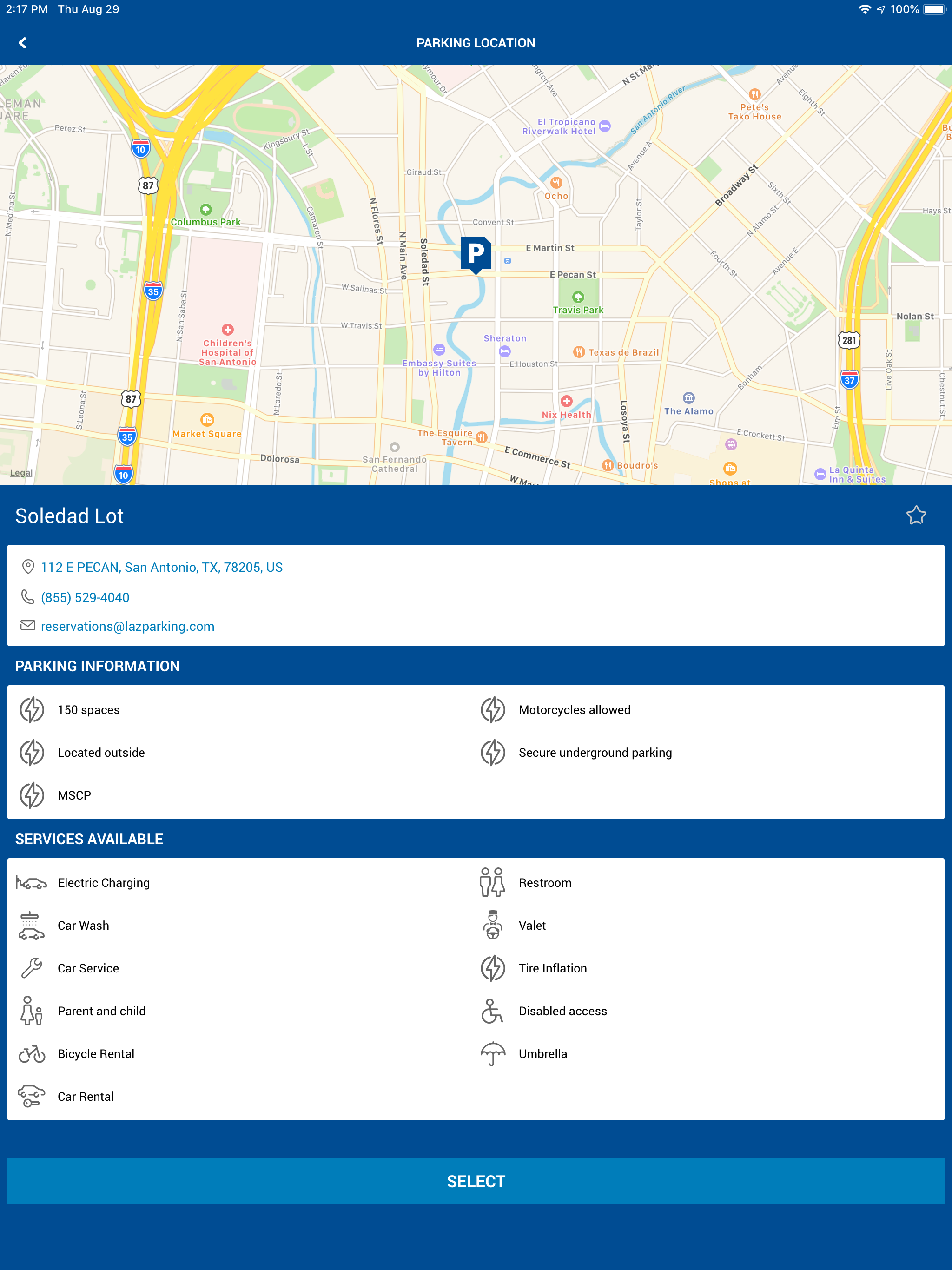The width and height of the screenshot is (952, 1270).
Task: Tap the Bicycle Rental icon
Action: 32,1053
